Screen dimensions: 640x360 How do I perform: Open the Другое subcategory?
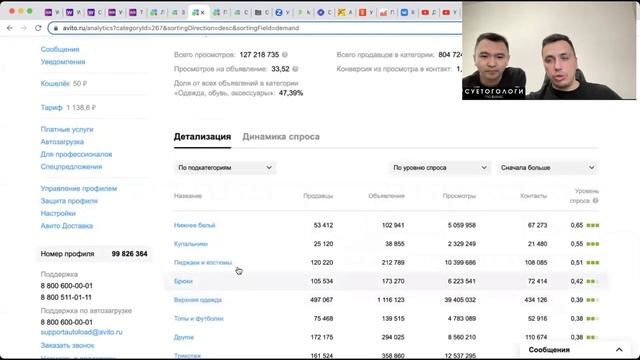tap(184, 337)
